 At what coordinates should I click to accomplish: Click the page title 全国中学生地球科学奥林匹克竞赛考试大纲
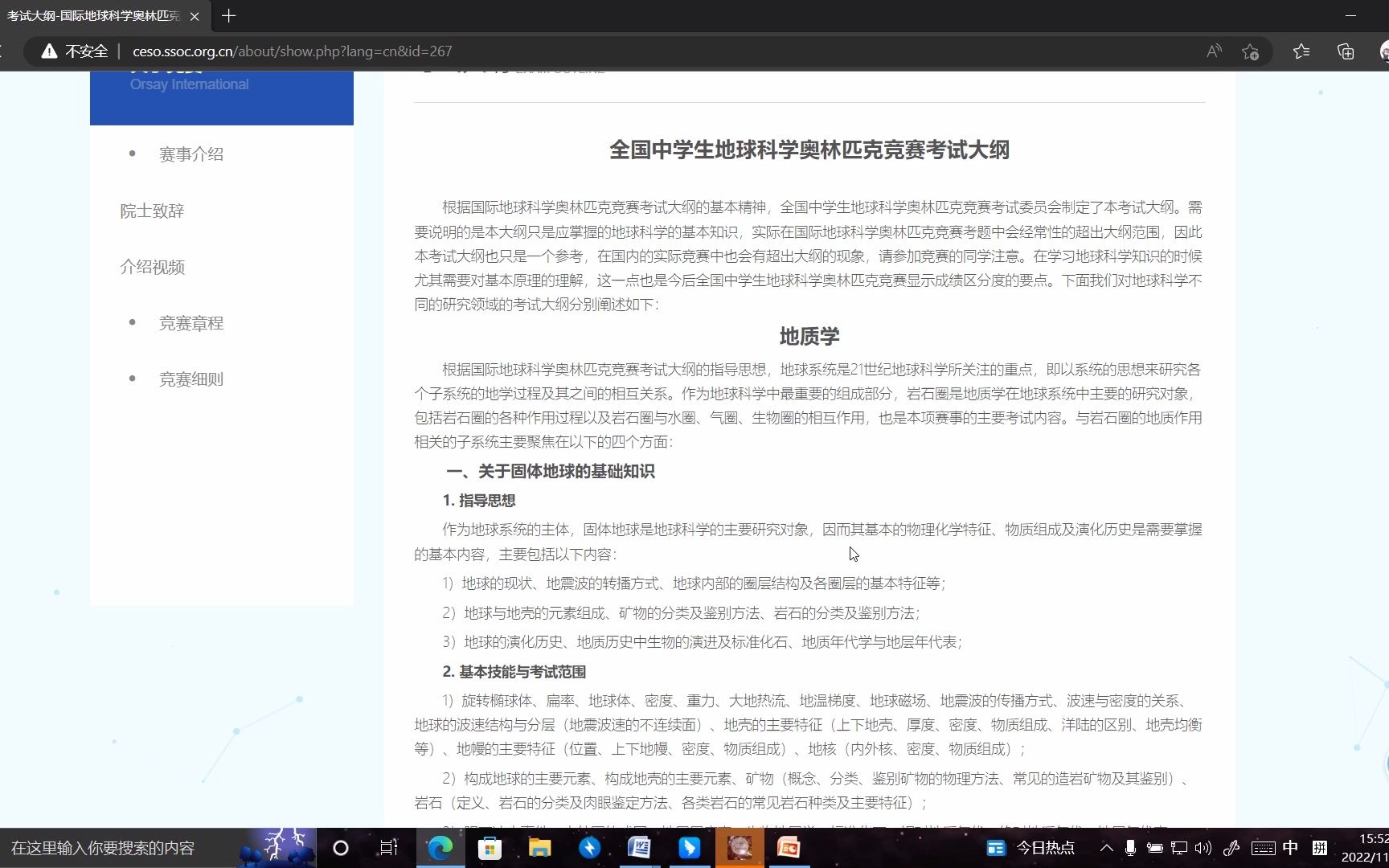pyautogui.click(x=809, y=150)
